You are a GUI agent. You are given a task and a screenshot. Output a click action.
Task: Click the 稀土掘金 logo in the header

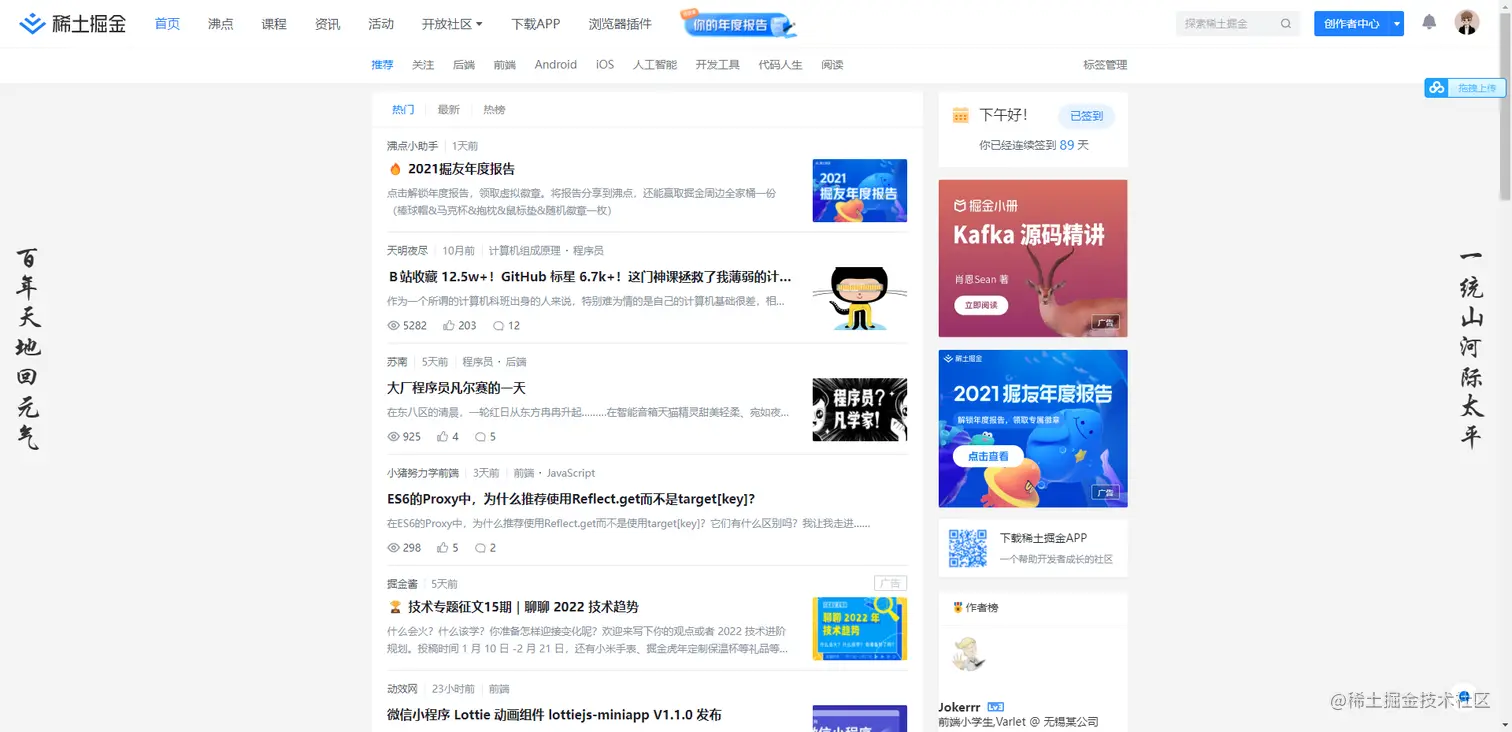pos(73,23)
